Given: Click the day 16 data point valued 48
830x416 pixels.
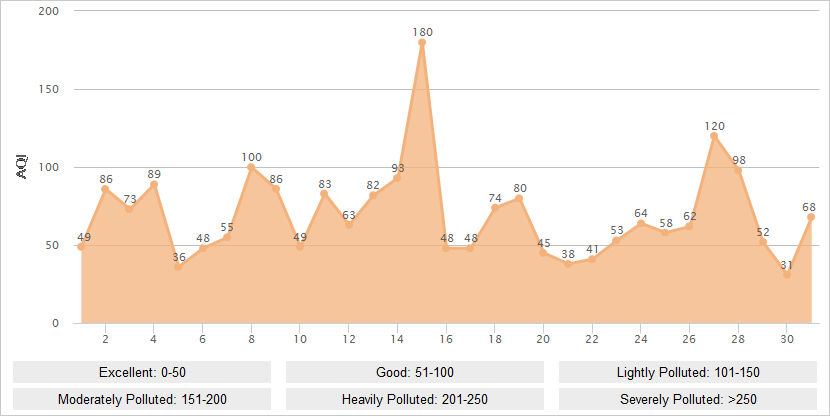Looking at the screenshot, I should (446, 248).
